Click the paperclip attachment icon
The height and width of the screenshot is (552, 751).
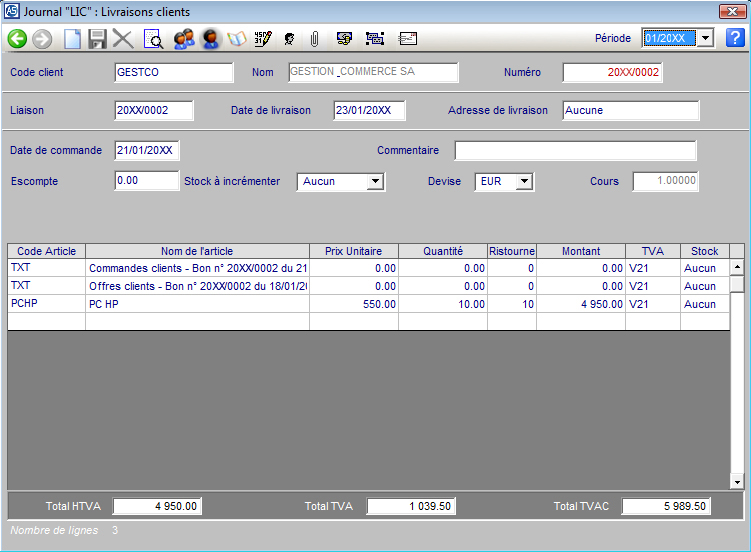tap(314, 39)
